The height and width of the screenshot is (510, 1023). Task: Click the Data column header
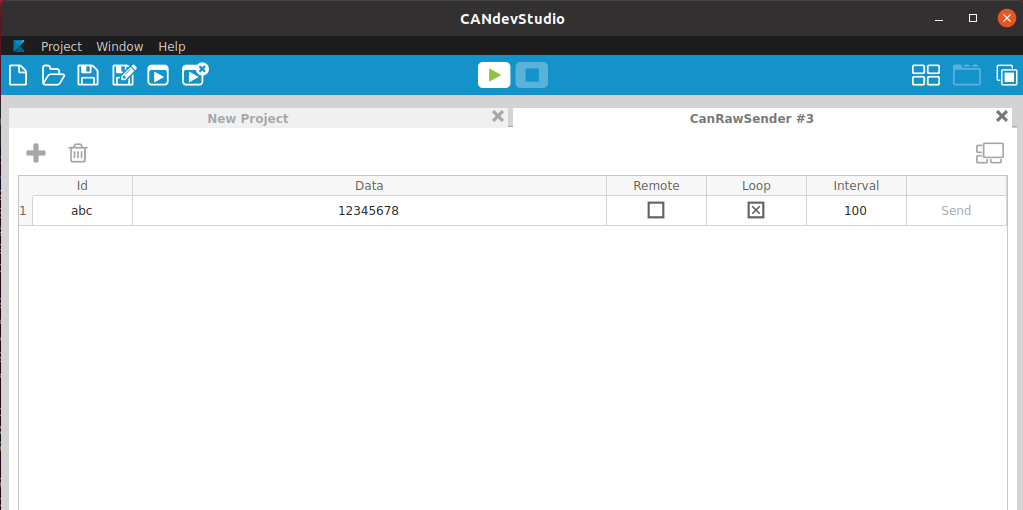(369, 185)
